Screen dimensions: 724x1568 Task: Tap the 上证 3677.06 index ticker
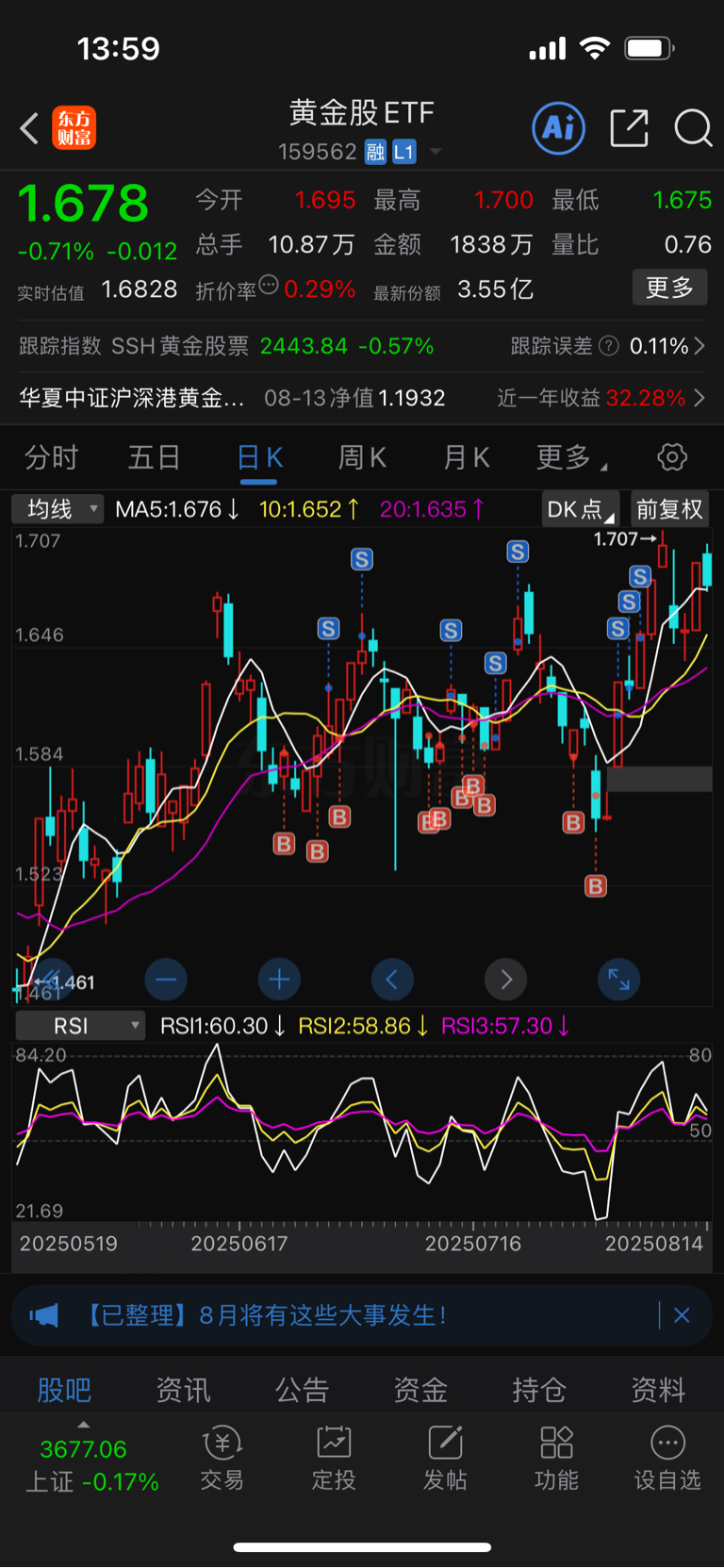tap(91, 1464)
